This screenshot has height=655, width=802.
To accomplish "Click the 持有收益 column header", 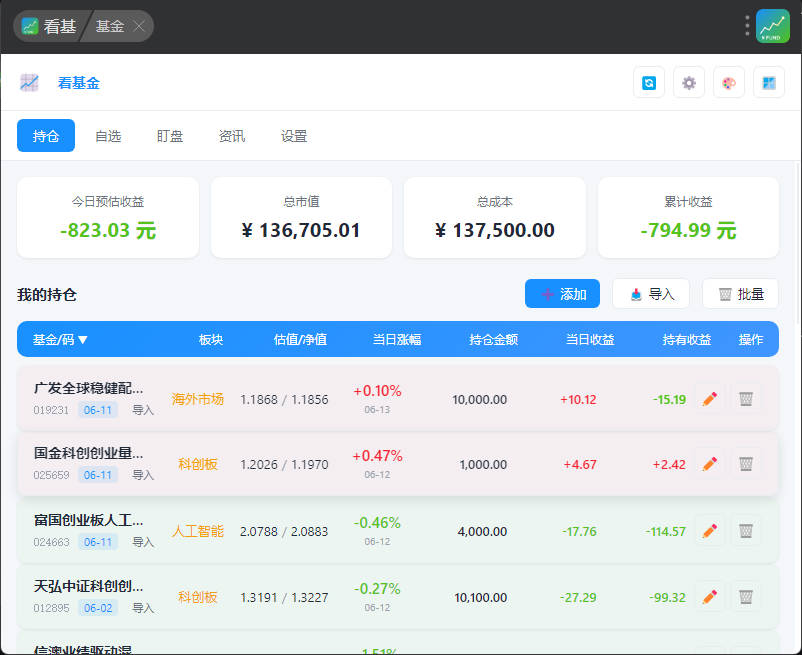I will (686, 340).
